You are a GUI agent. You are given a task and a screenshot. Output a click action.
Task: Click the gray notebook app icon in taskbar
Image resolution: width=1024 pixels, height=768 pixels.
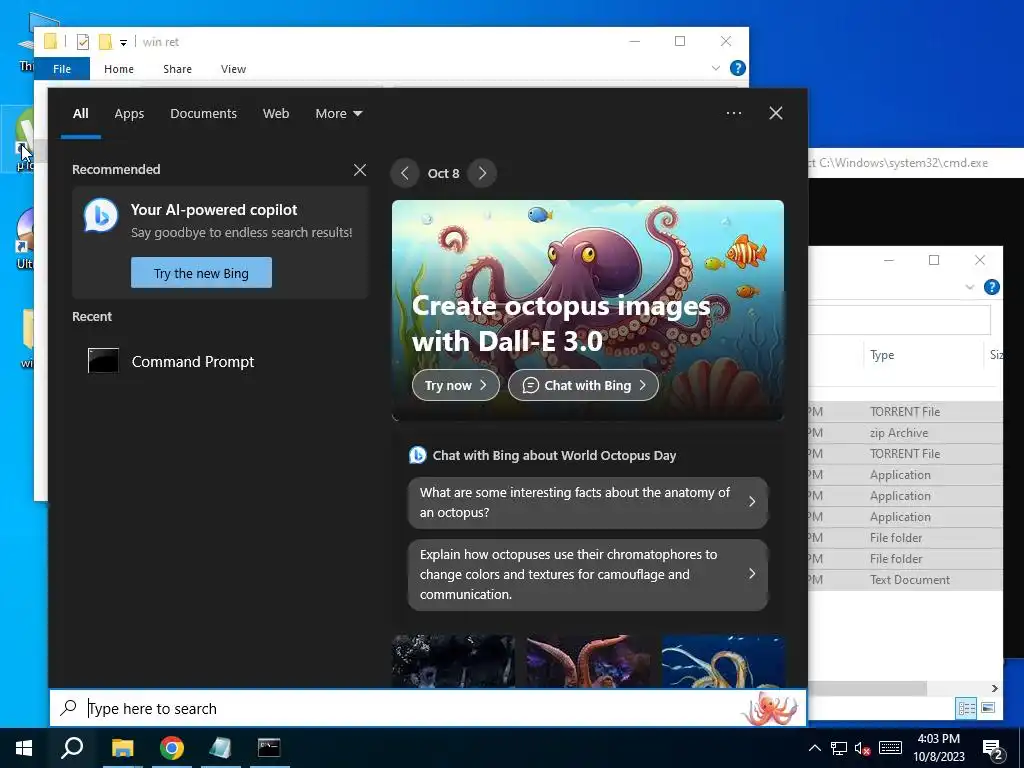(220, 748)
